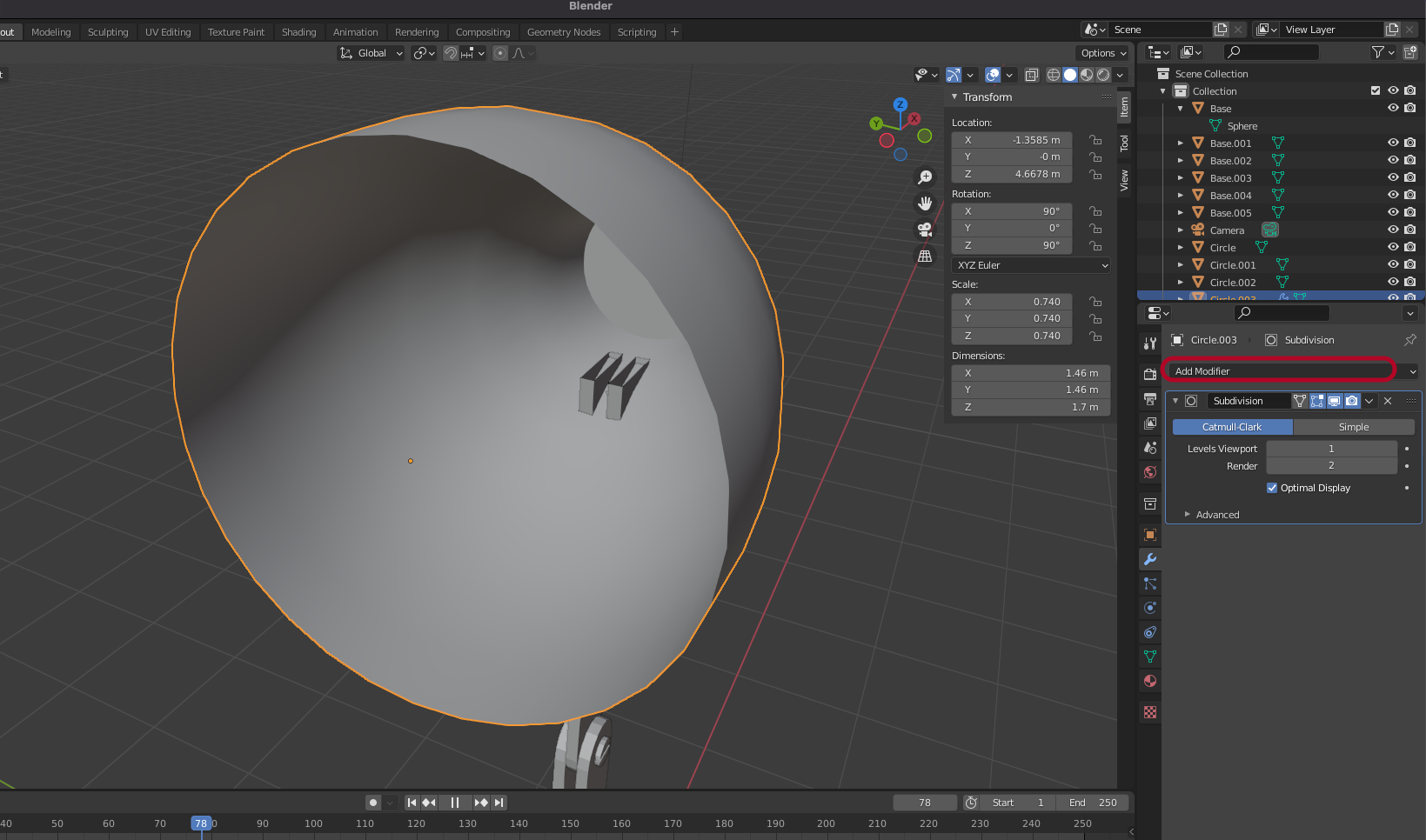Toggle gizmo visibility button
The image size is (1426, 840).
[x=954, y=75]
